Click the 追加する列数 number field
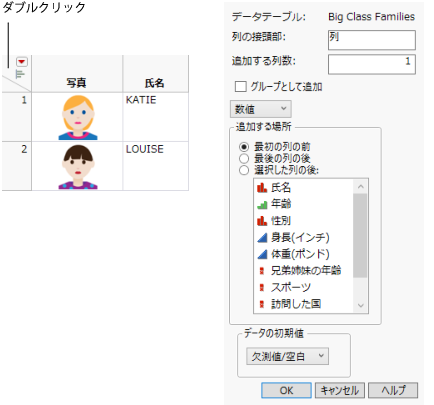 pos(372,64)
